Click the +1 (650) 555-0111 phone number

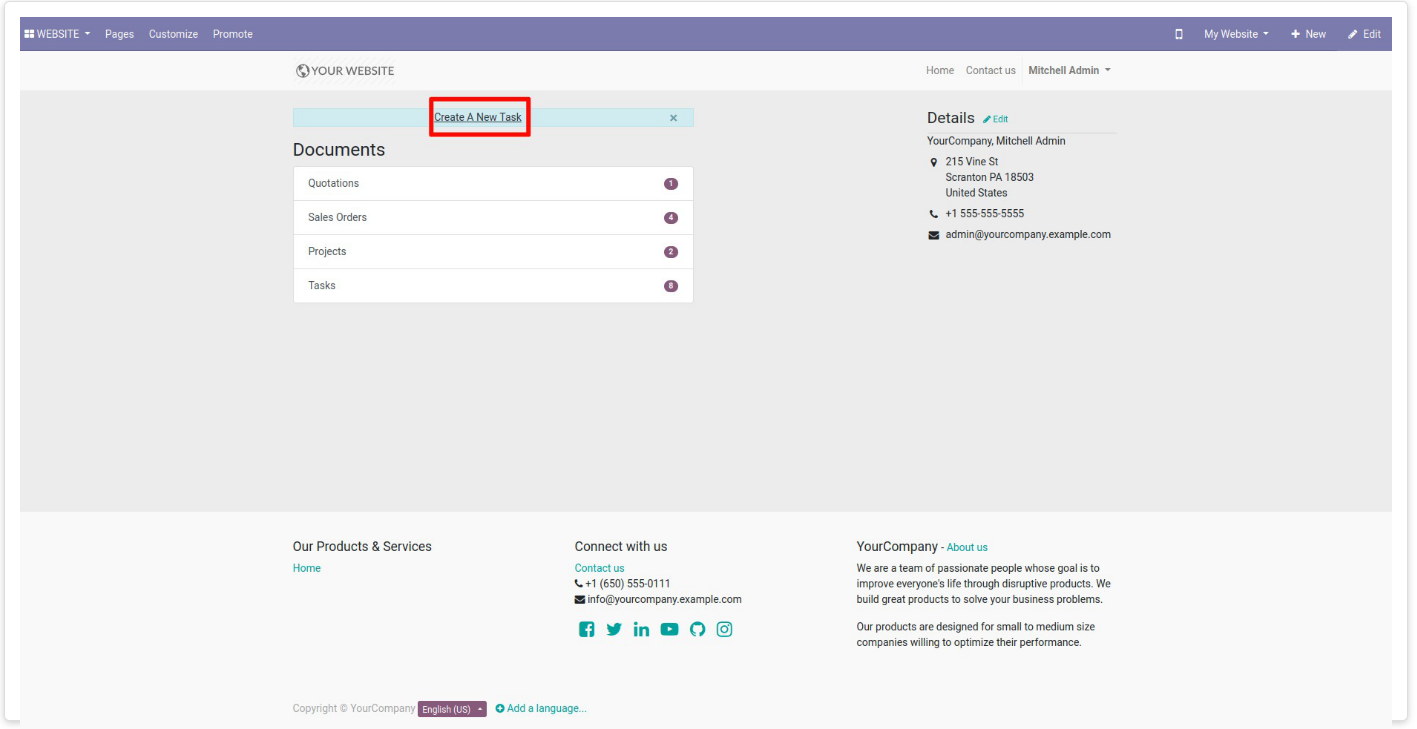click(628, 584)
